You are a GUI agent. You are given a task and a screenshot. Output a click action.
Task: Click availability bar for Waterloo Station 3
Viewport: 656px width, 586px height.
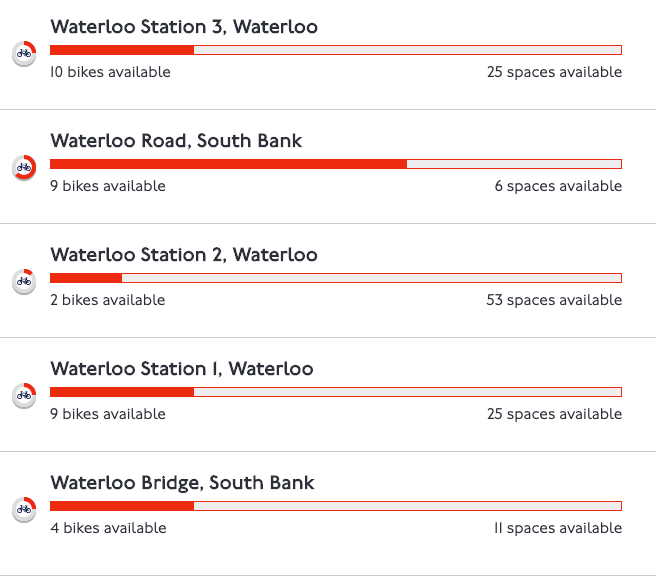pos(336,50)
